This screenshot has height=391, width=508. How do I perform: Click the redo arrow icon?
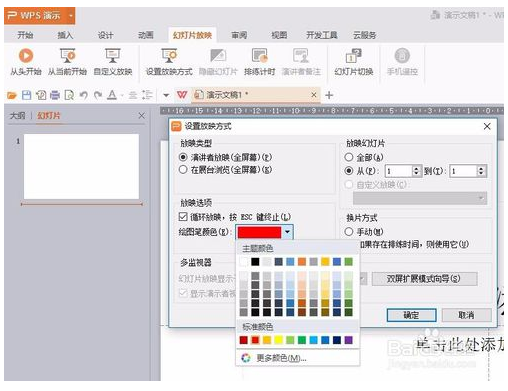click(98, 95)
